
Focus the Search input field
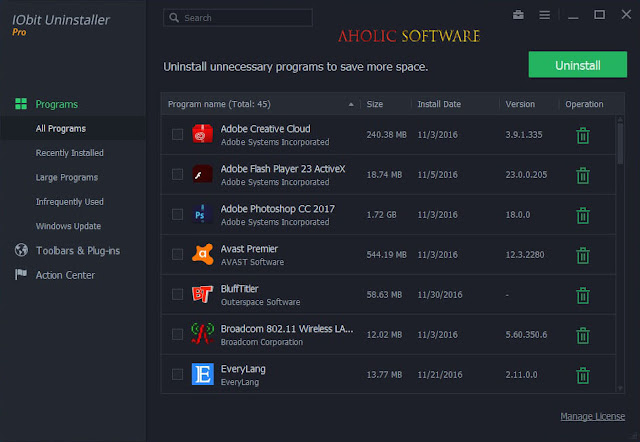tap(238, 18)
